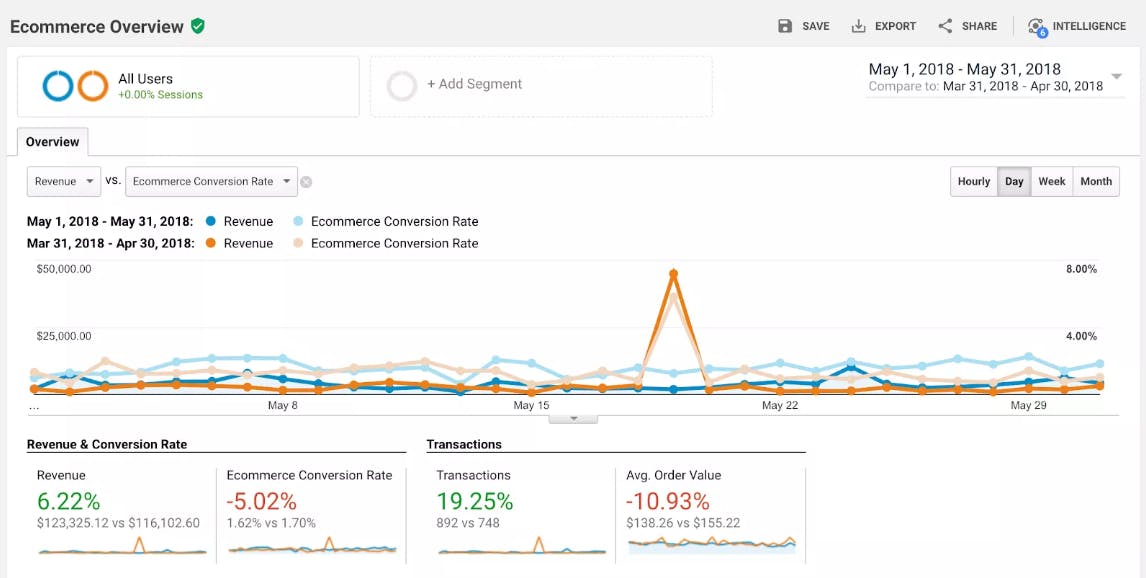The height and width of the screenshot is (578, 1146).
Task: Click the empty Add Segment circle icon
Action: [x=402, y=85]
